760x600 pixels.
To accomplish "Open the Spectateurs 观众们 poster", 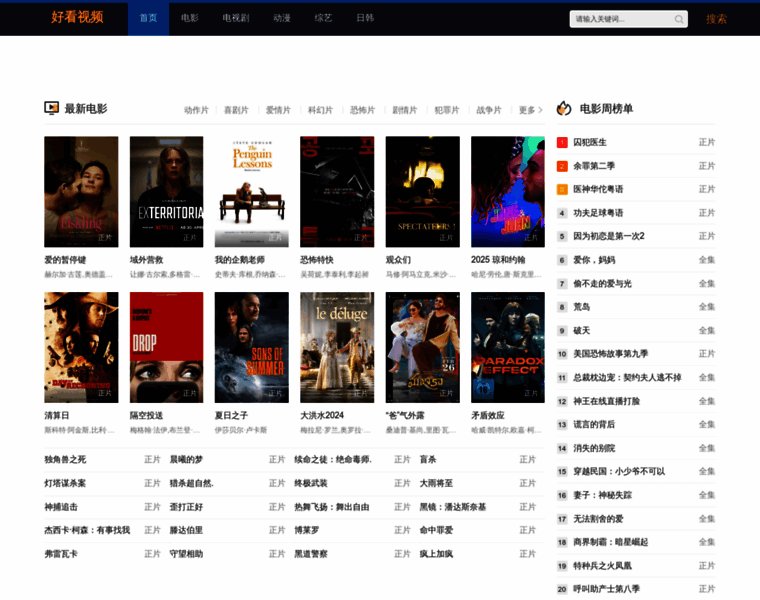I will click(423, 191).
